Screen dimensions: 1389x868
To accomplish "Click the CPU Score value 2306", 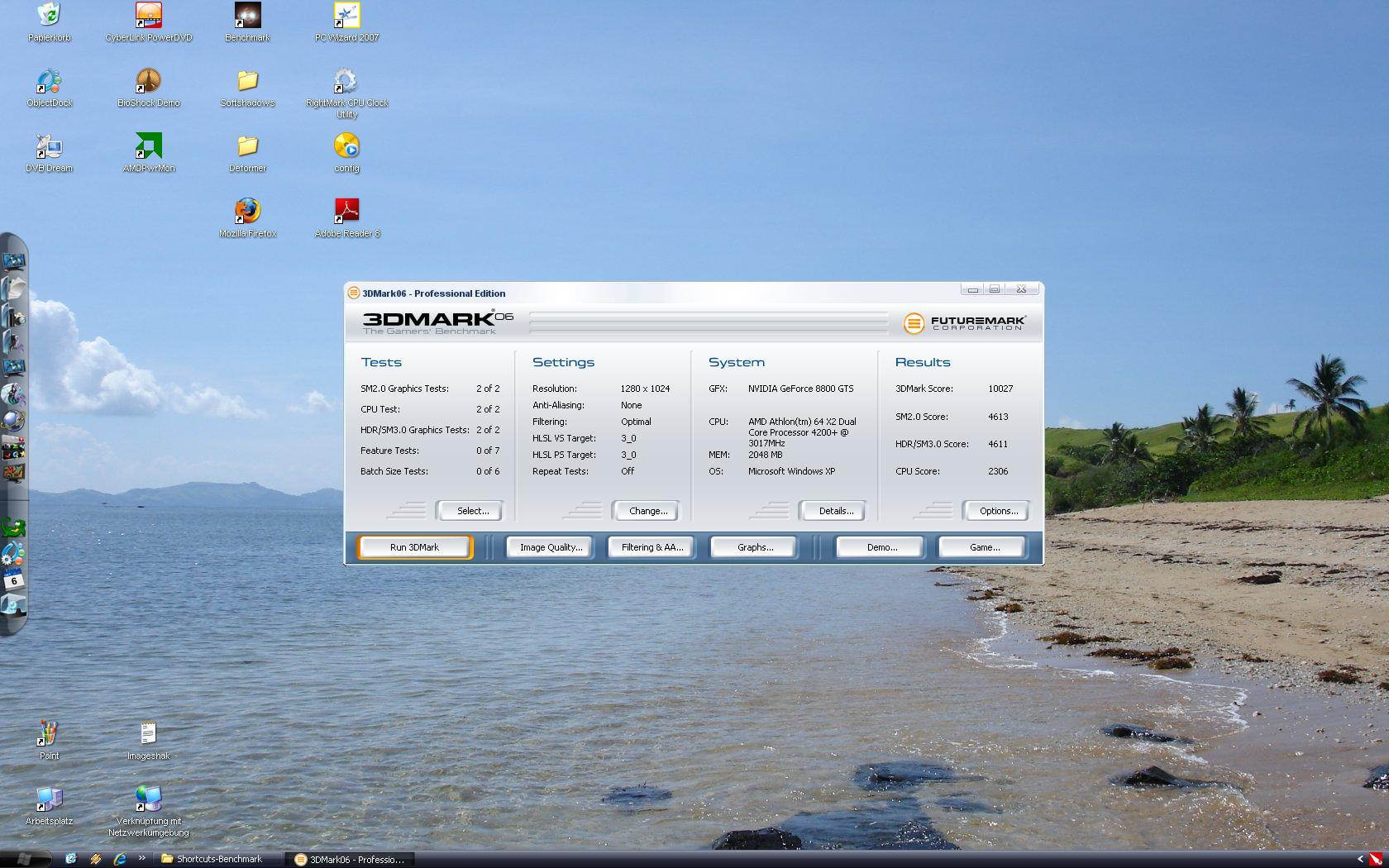I will (998, 471).
